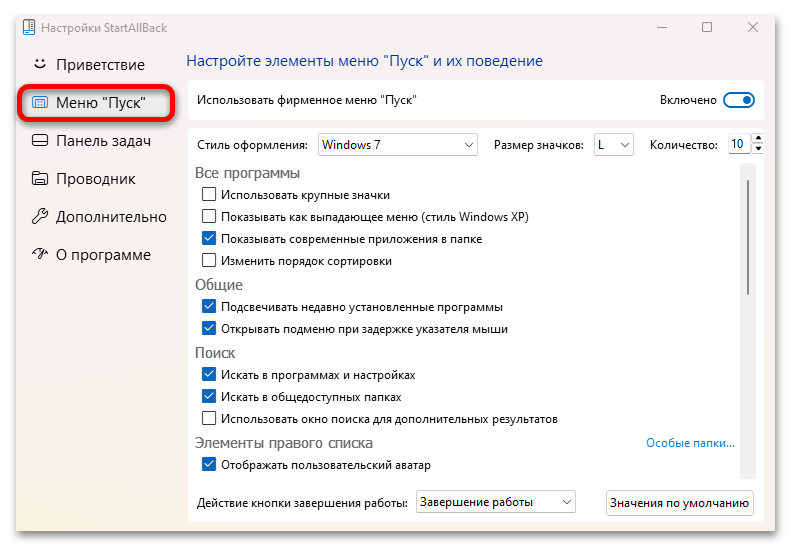Click the icon beside О программе
791x547 pixels.
(x=40, y=253)
